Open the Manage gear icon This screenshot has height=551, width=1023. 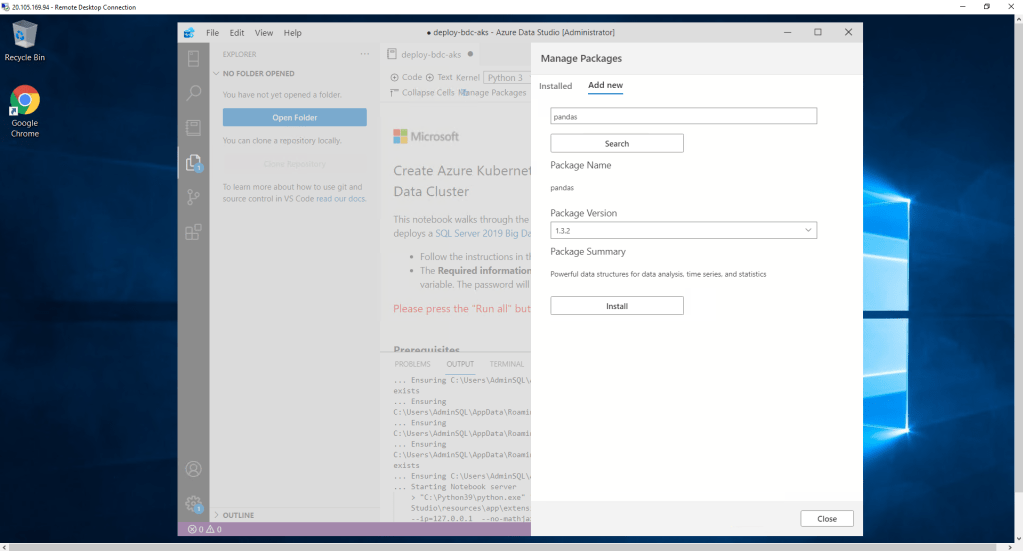point(194,504)
